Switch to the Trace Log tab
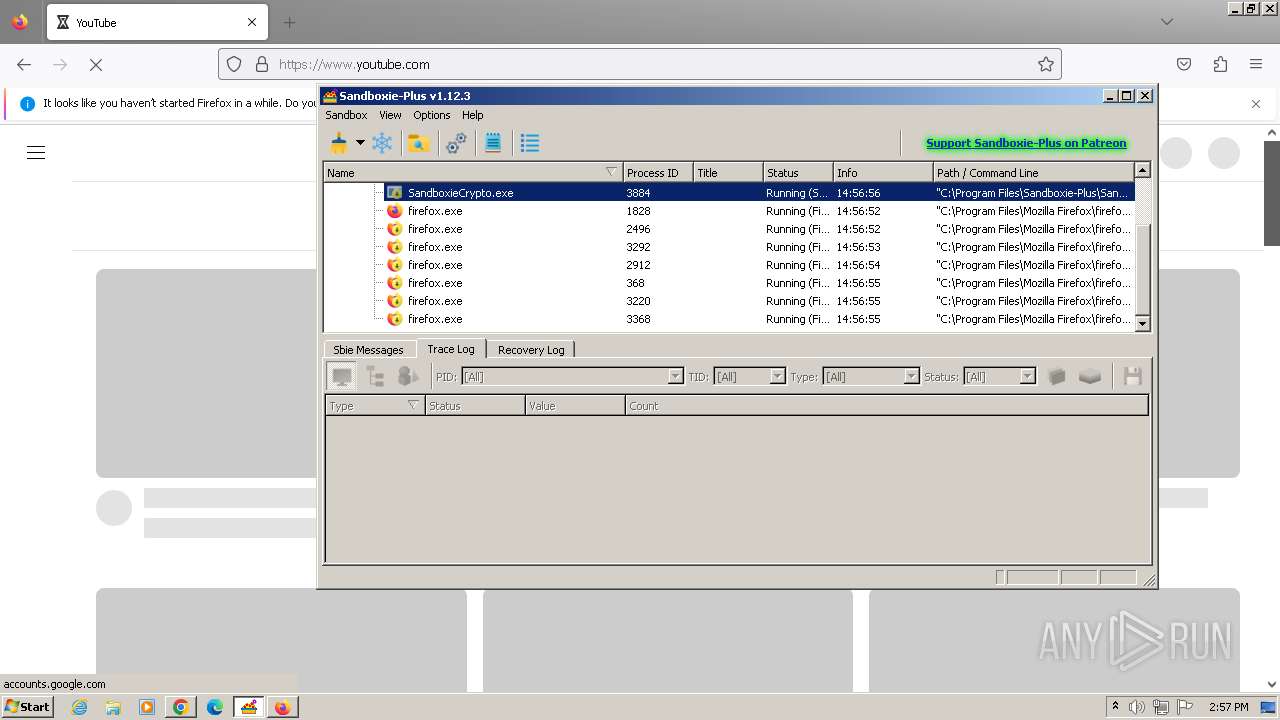This screenshot has height=720, width=1280. (x=451, y=349)
